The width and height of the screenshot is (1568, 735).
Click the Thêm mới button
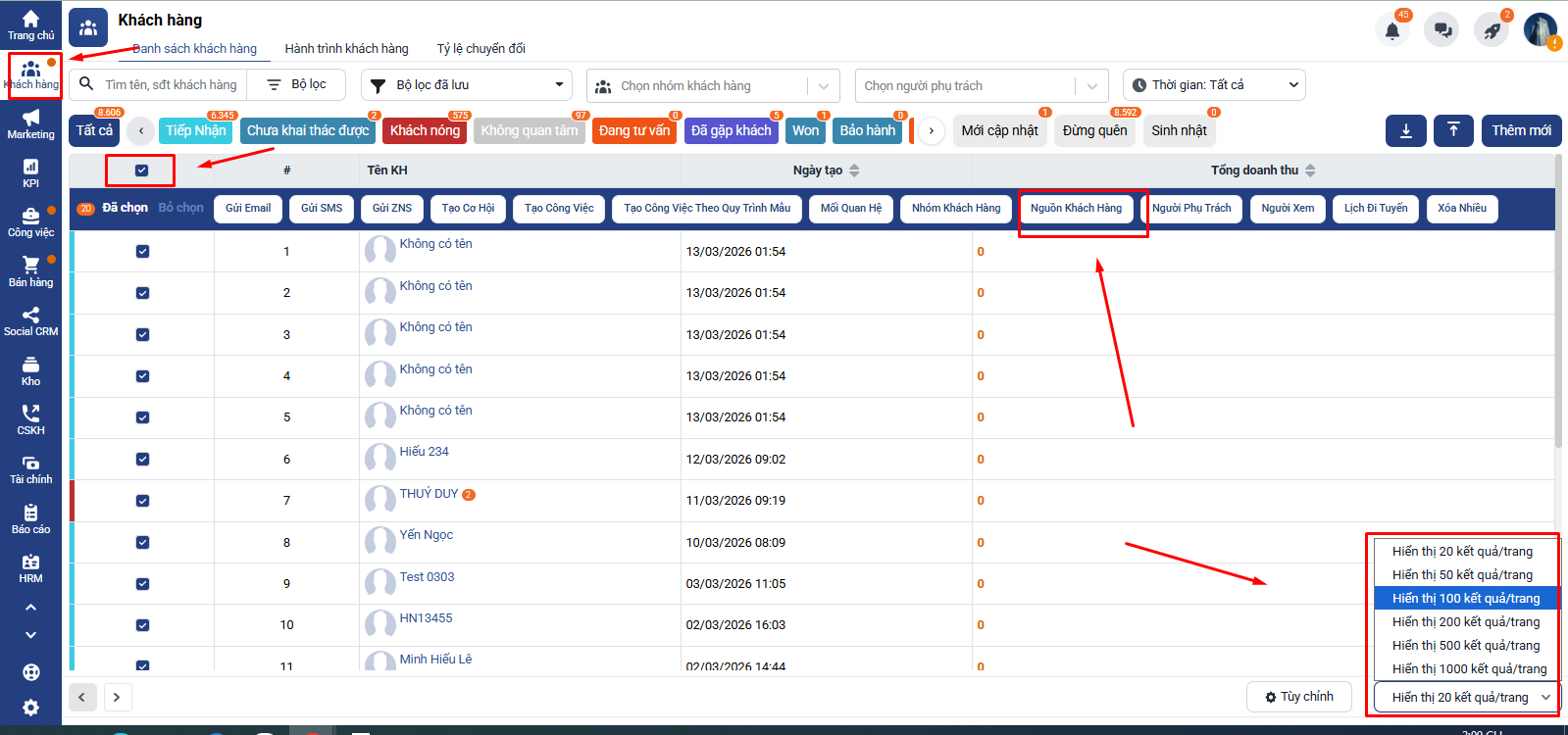click(1521, 130)
